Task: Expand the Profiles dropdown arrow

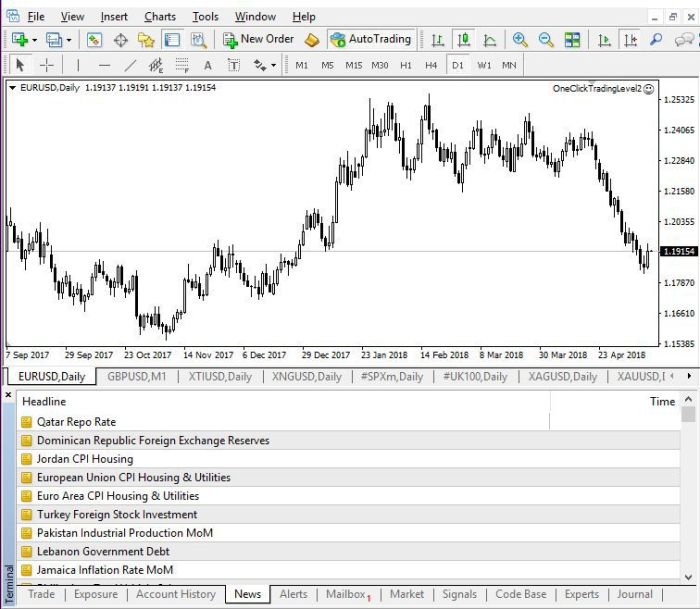Action: pos(69,40)
